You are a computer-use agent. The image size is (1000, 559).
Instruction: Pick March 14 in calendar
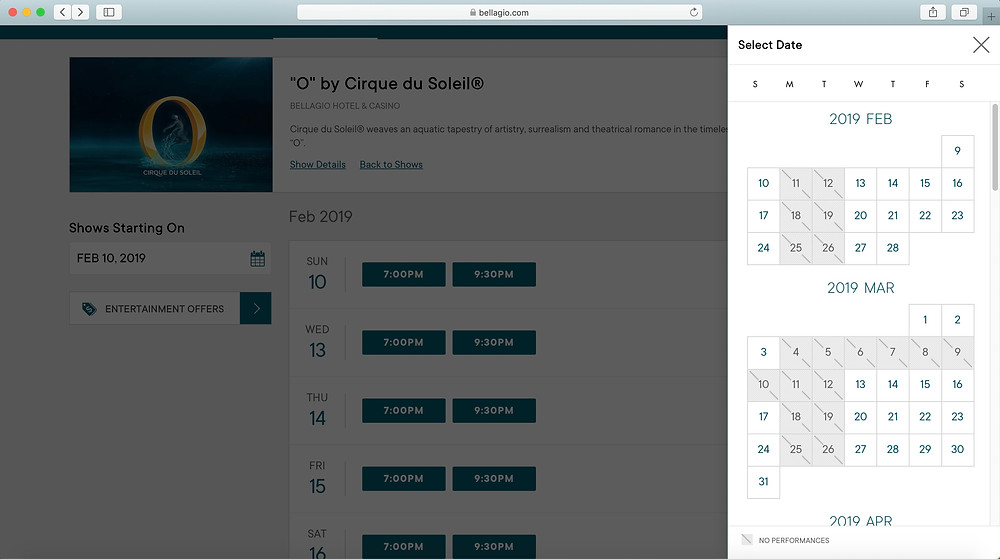893,384
